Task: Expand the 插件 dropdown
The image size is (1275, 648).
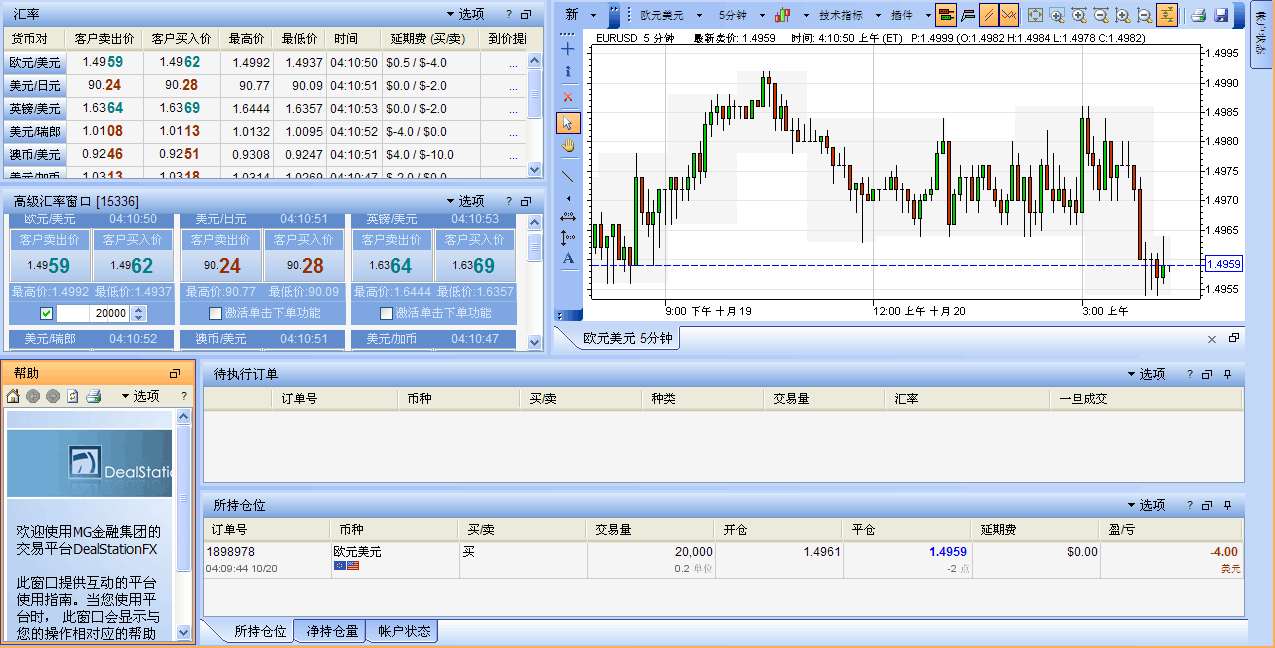Action: 909,15
